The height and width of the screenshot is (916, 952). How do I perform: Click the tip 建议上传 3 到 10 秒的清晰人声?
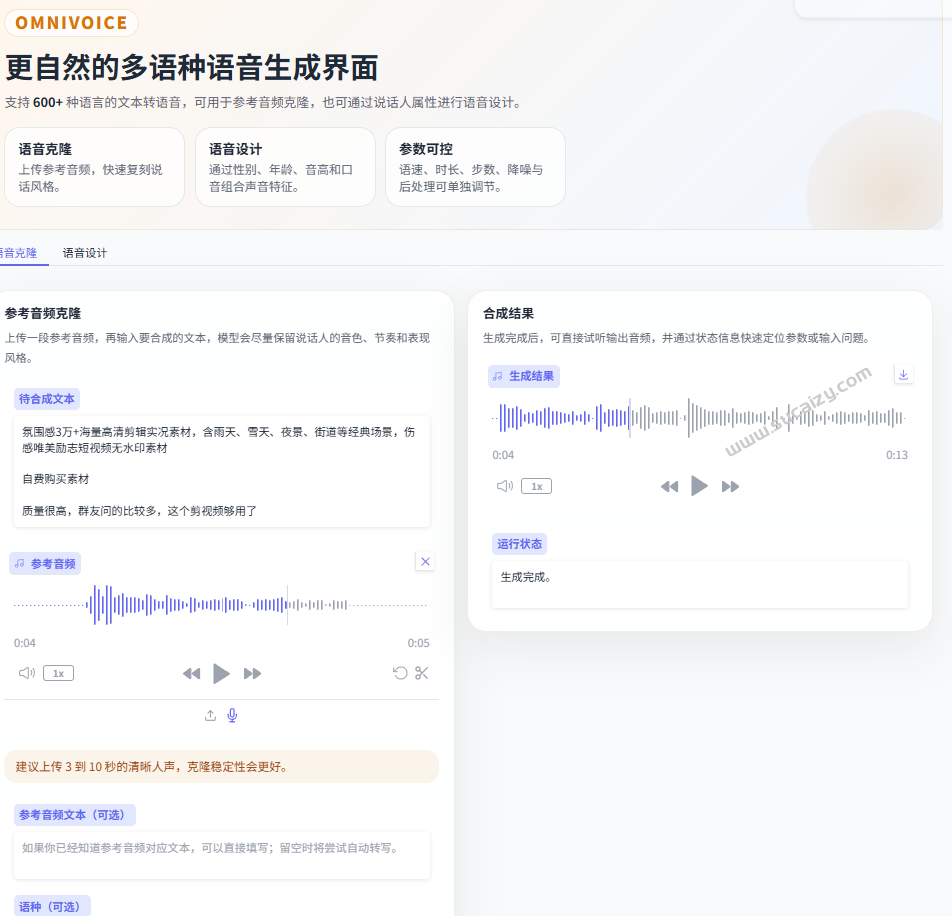222,767
